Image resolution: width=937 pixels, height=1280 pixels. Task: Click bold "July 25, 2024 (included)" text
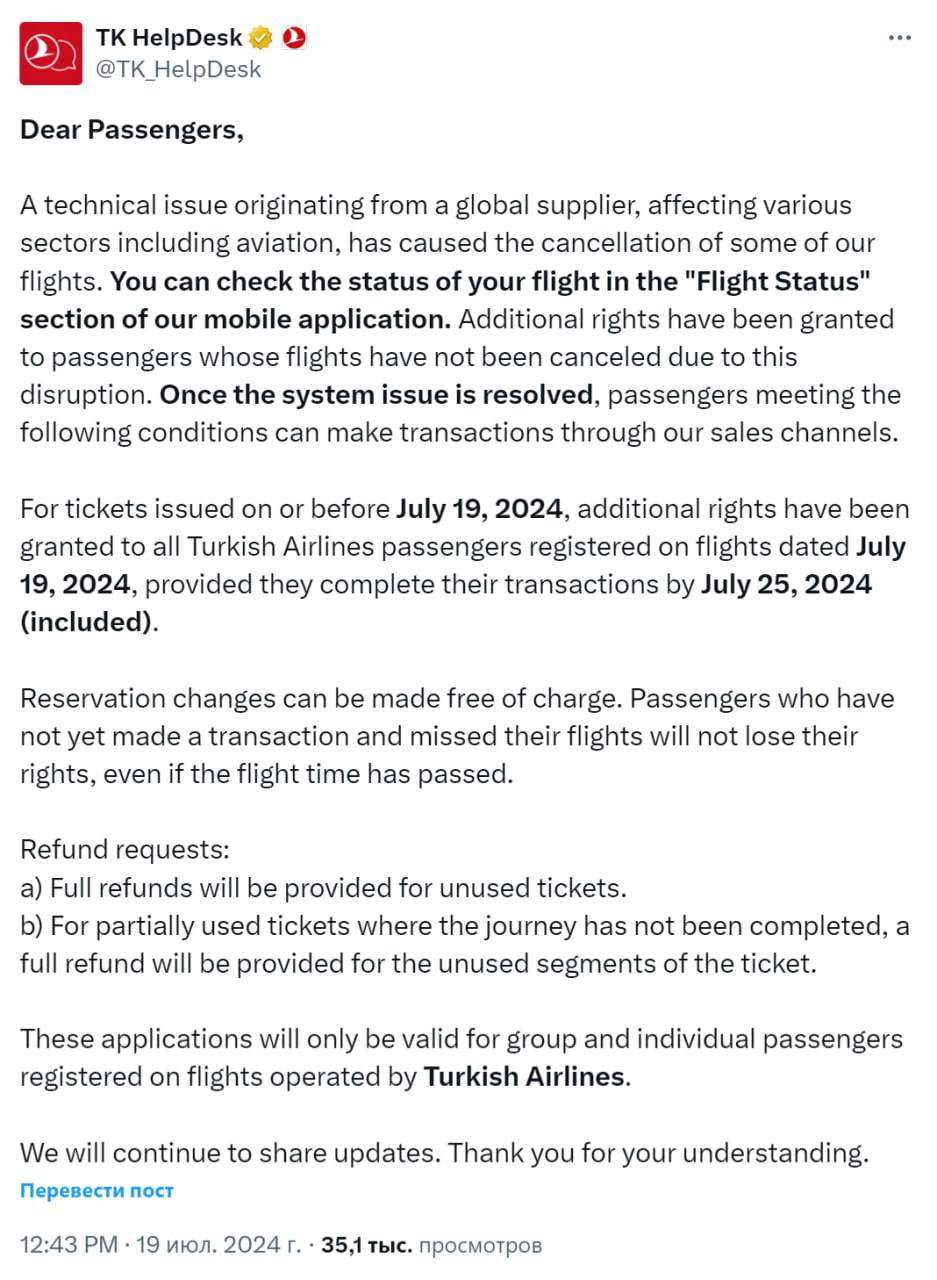click(785, 585)
